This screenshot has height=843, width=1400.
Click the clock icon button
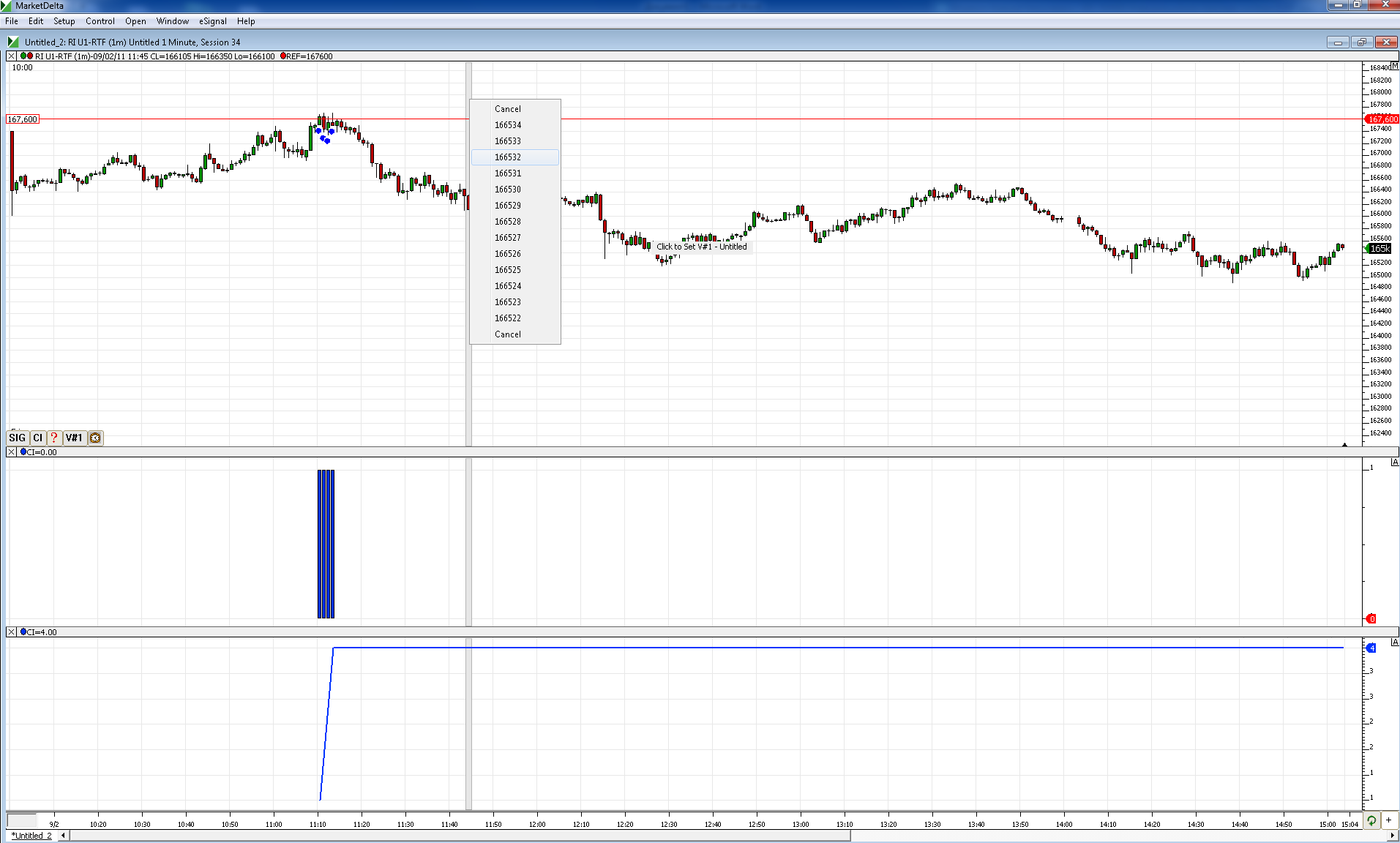[95, 438]
